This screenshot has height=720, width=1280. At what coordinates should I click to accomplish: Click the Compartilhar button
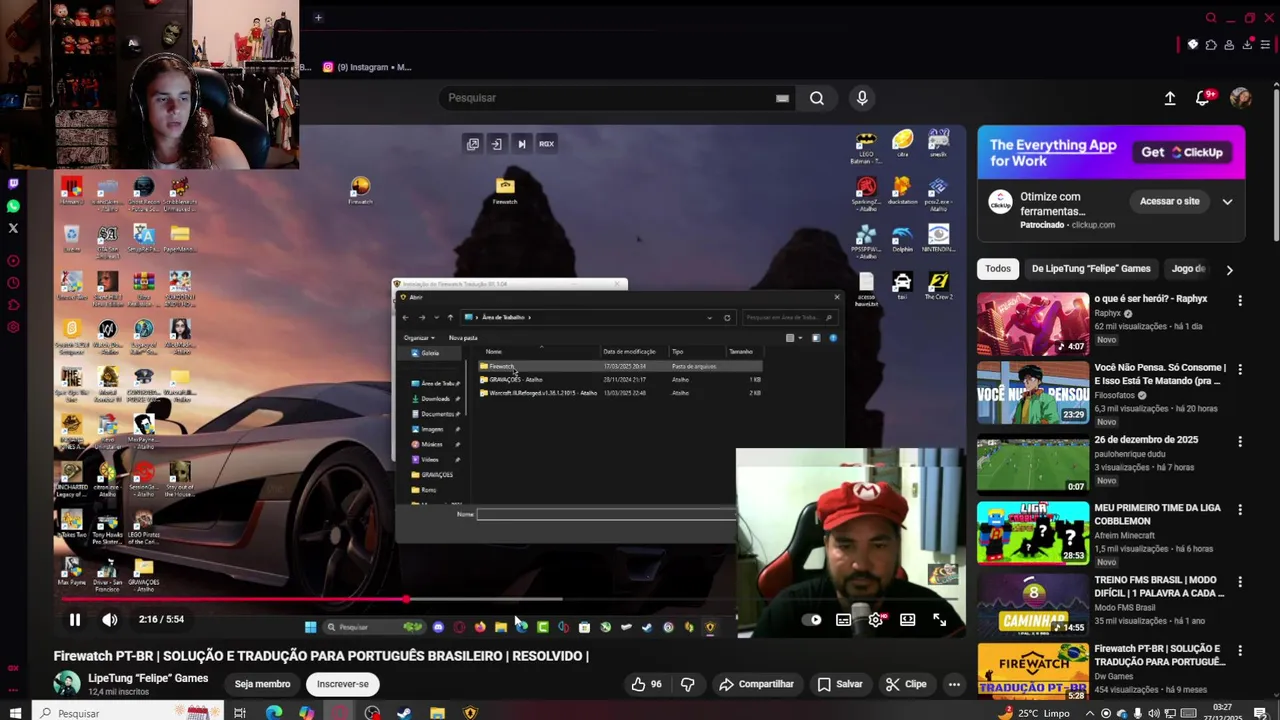click(756, 684)
